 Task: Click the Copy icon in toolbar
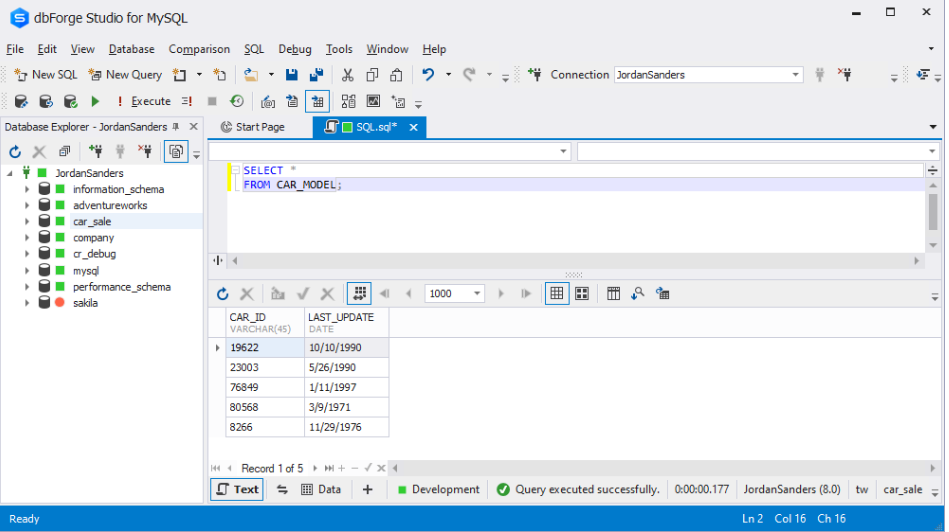[x=372, y=74]
